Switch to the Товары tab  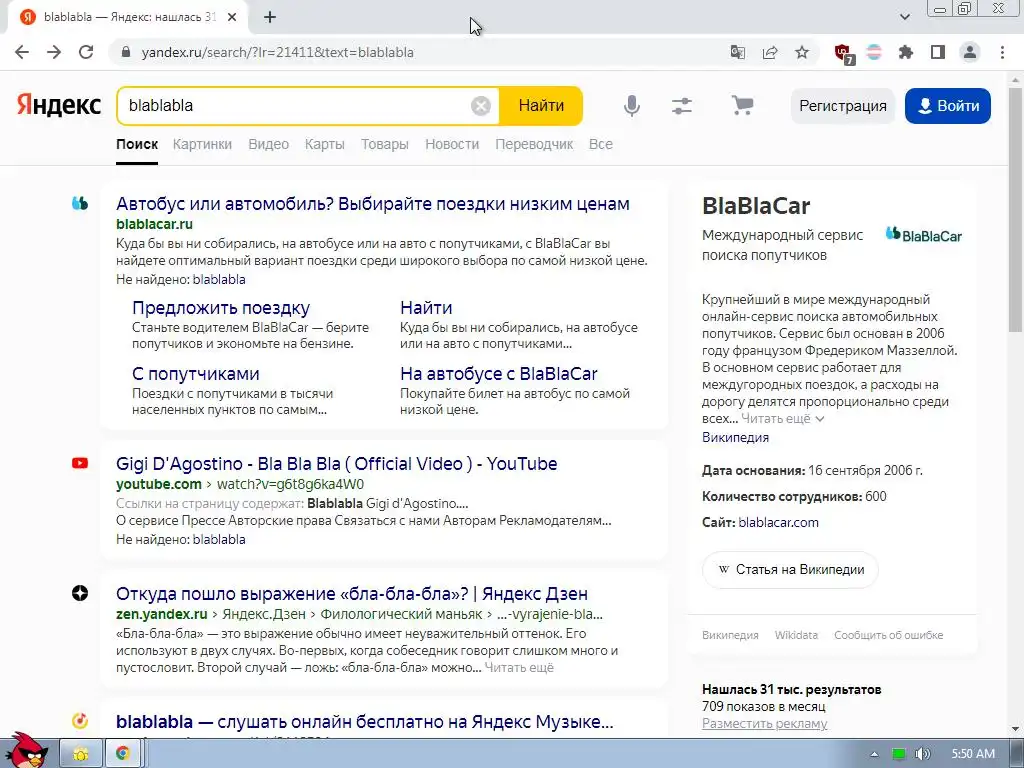coord(385,144)
